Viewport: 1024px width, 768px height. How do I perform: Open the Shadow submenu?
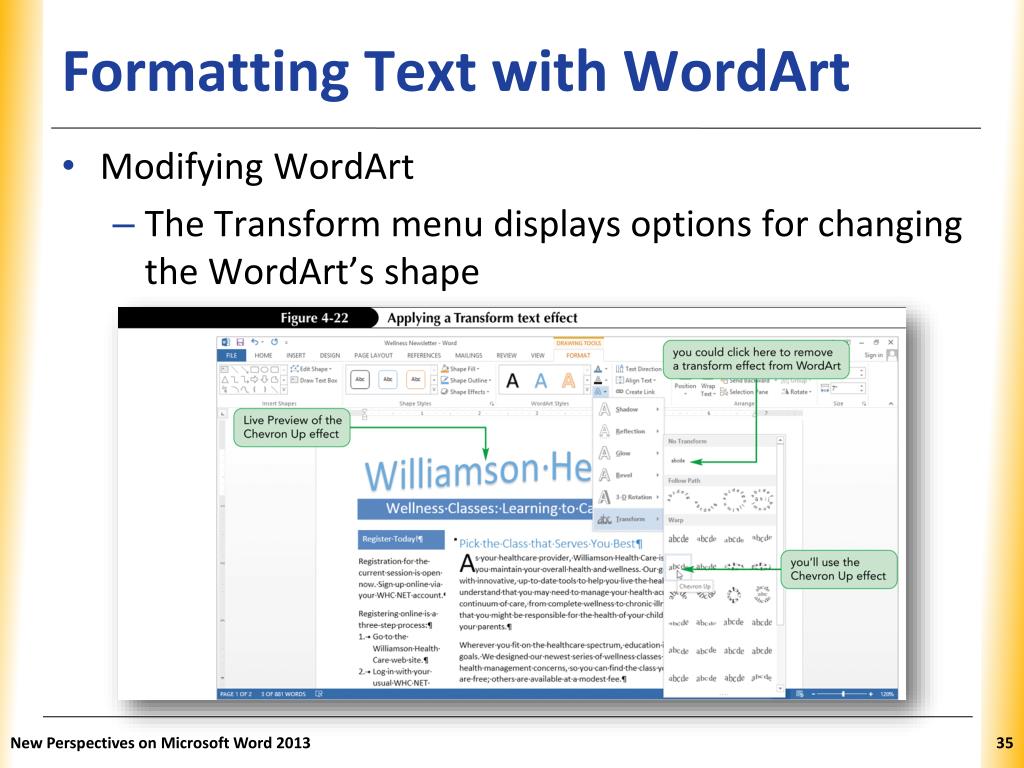pos(628,409)
